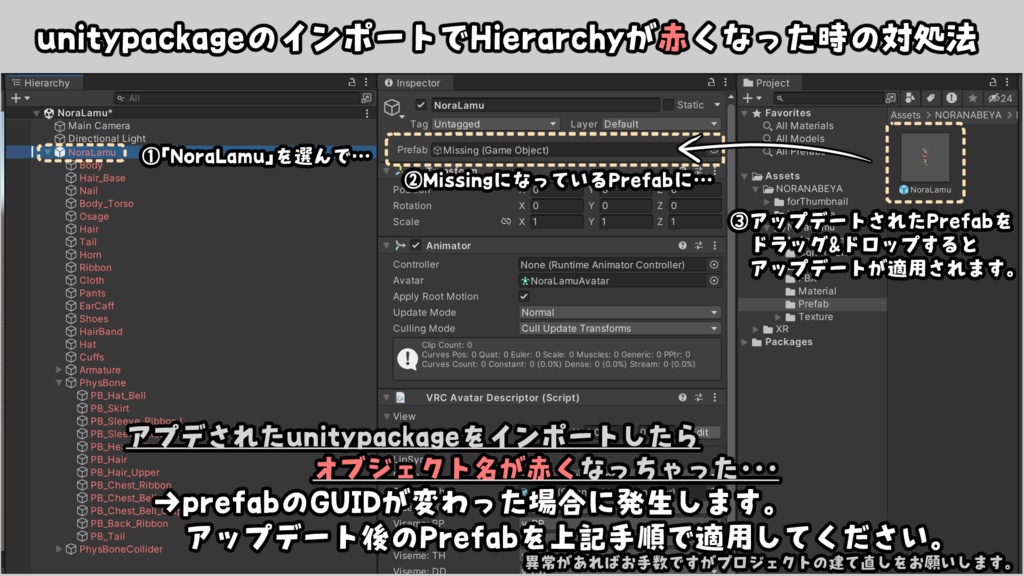Open scene NoraLamu* context menu dots
Image resolution: width=1024 pixels, height=576 pixels.
click(367, 113)
